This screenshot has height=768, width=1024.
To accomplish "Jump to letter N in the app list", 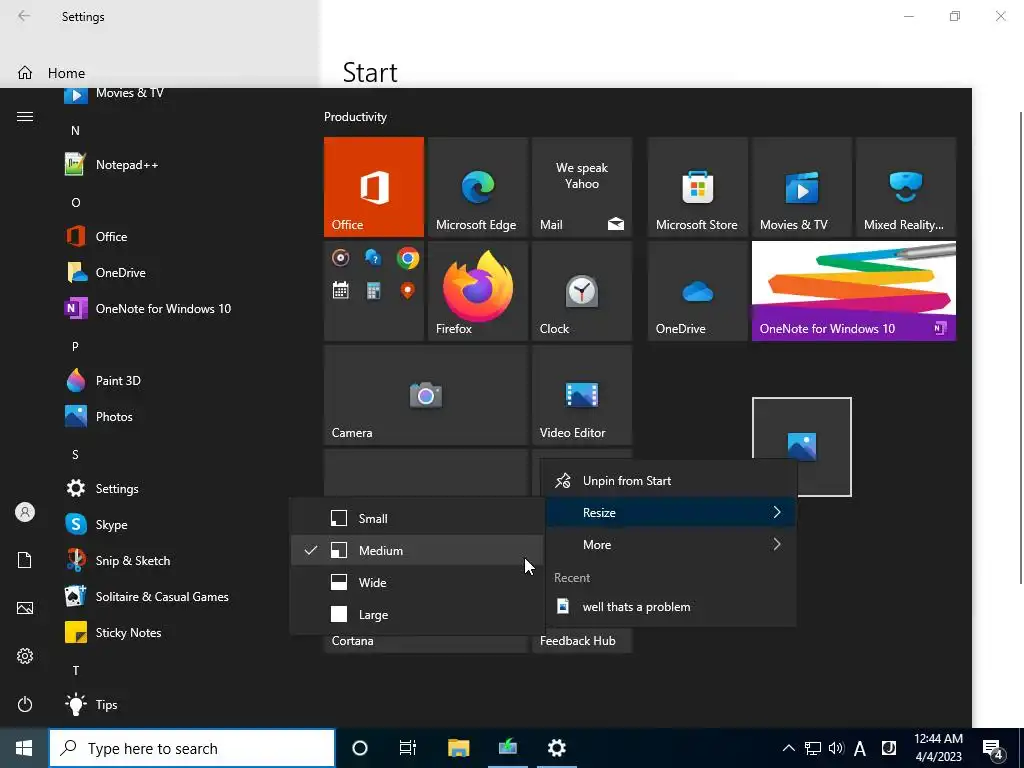I will (75, 131).
